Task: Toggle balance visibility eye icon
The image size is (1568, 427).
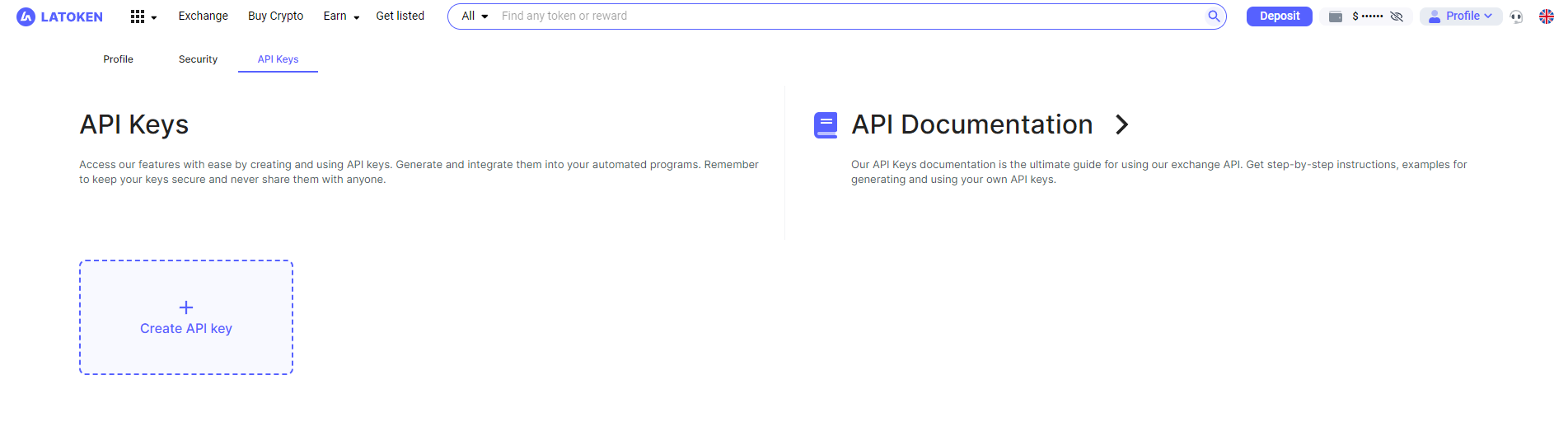Action: [1397, 16]
